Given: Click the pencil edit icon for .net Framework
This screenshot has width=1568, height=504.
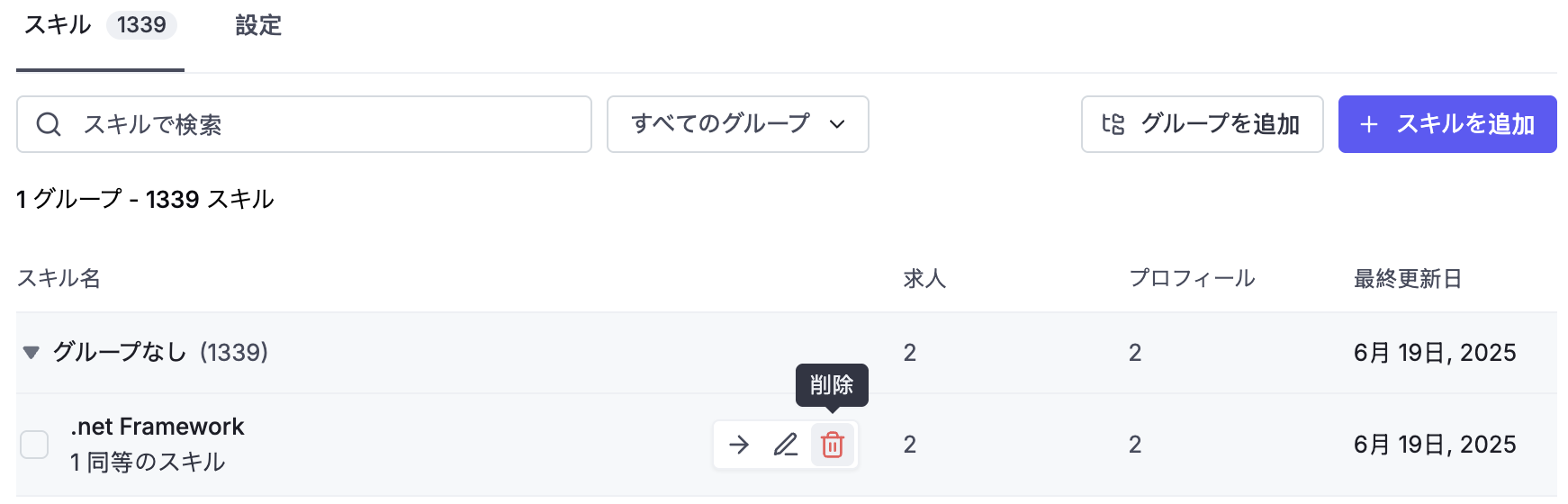Looking at the screenshot, I should tap(786, 445).
